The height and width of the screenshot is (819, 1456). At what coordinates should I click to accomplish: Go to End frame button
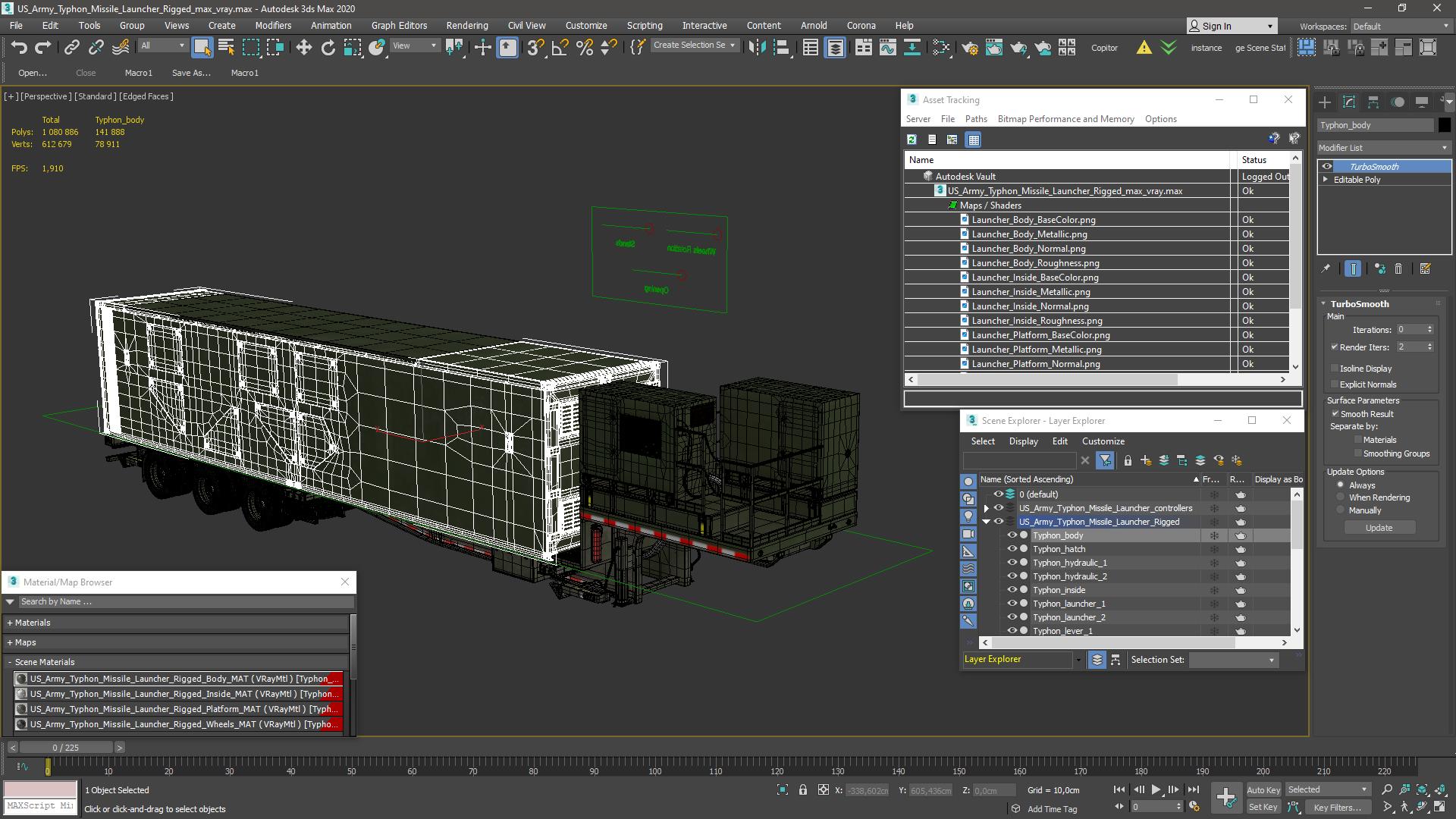[1193, 789]
